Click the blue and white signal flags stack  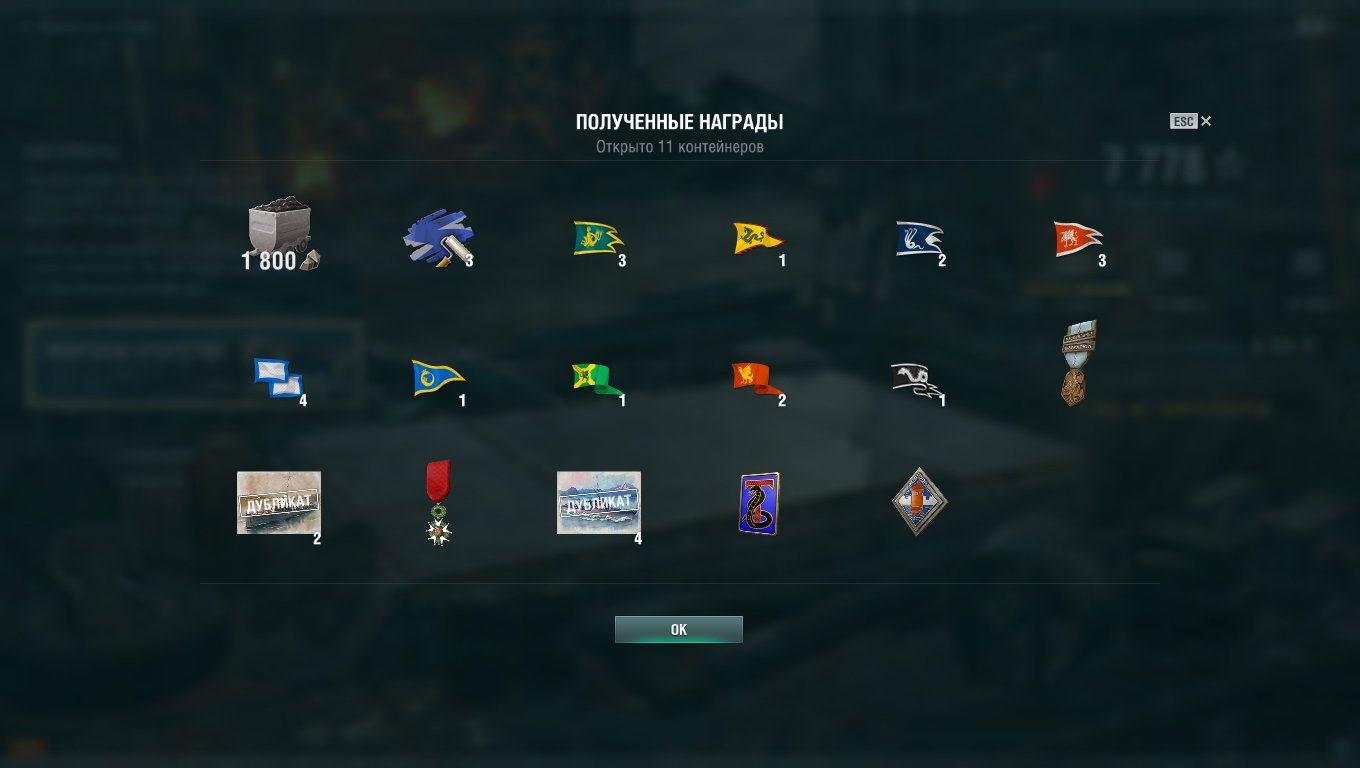coord(279,378)
